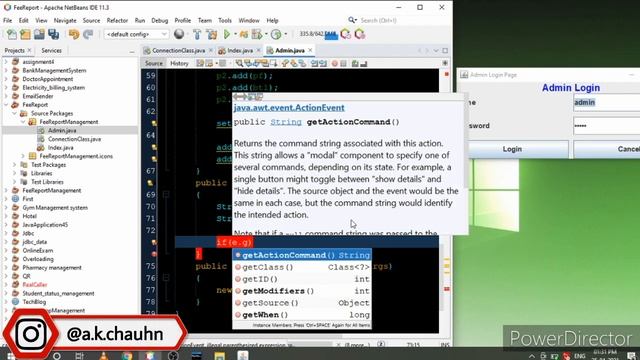Collapse the Source Packages node
The image size is (640, 360).
pyautogui.click(x=15, y=113)
